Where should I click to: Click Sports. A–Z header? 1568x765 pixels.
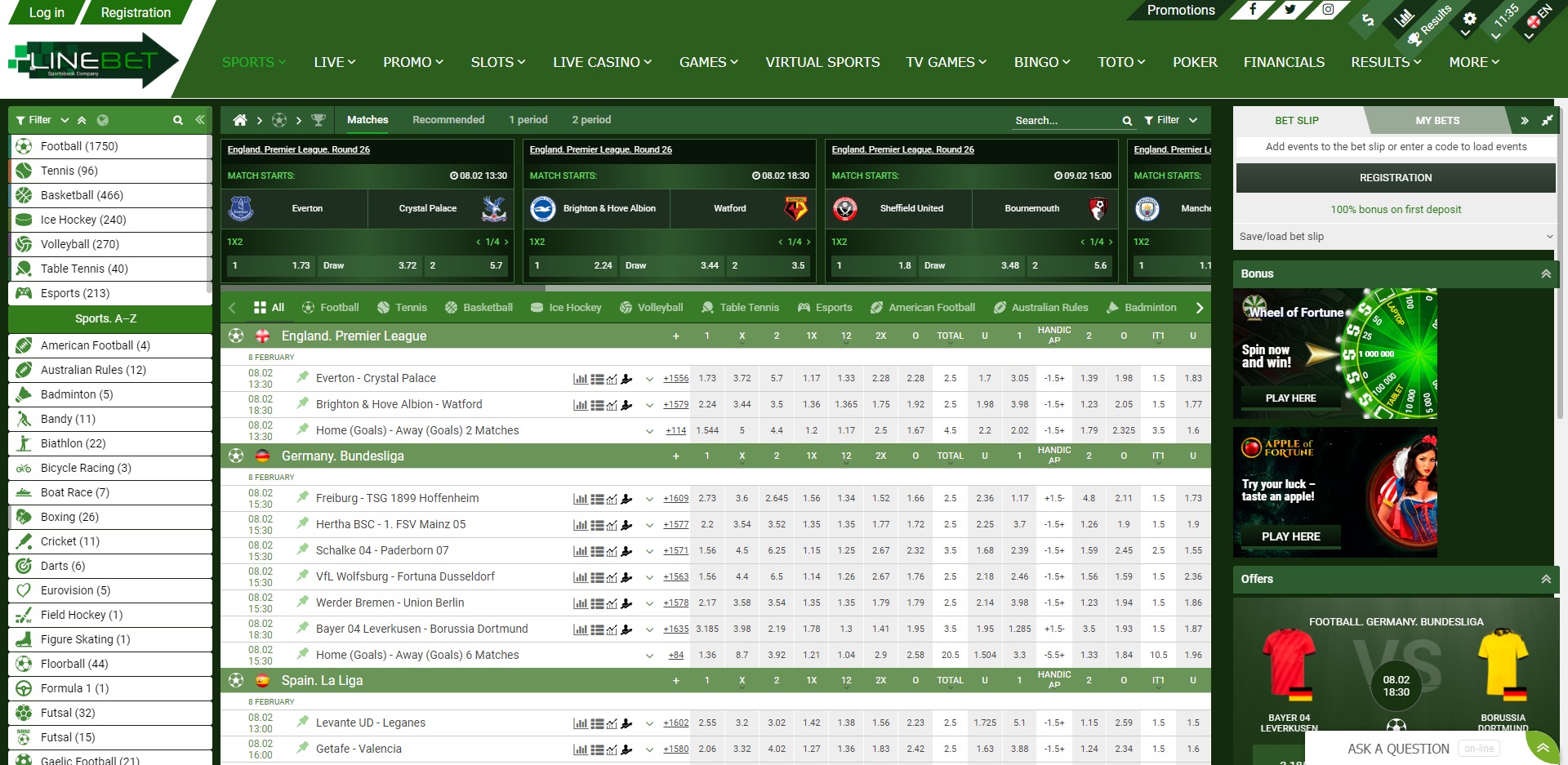110,318
